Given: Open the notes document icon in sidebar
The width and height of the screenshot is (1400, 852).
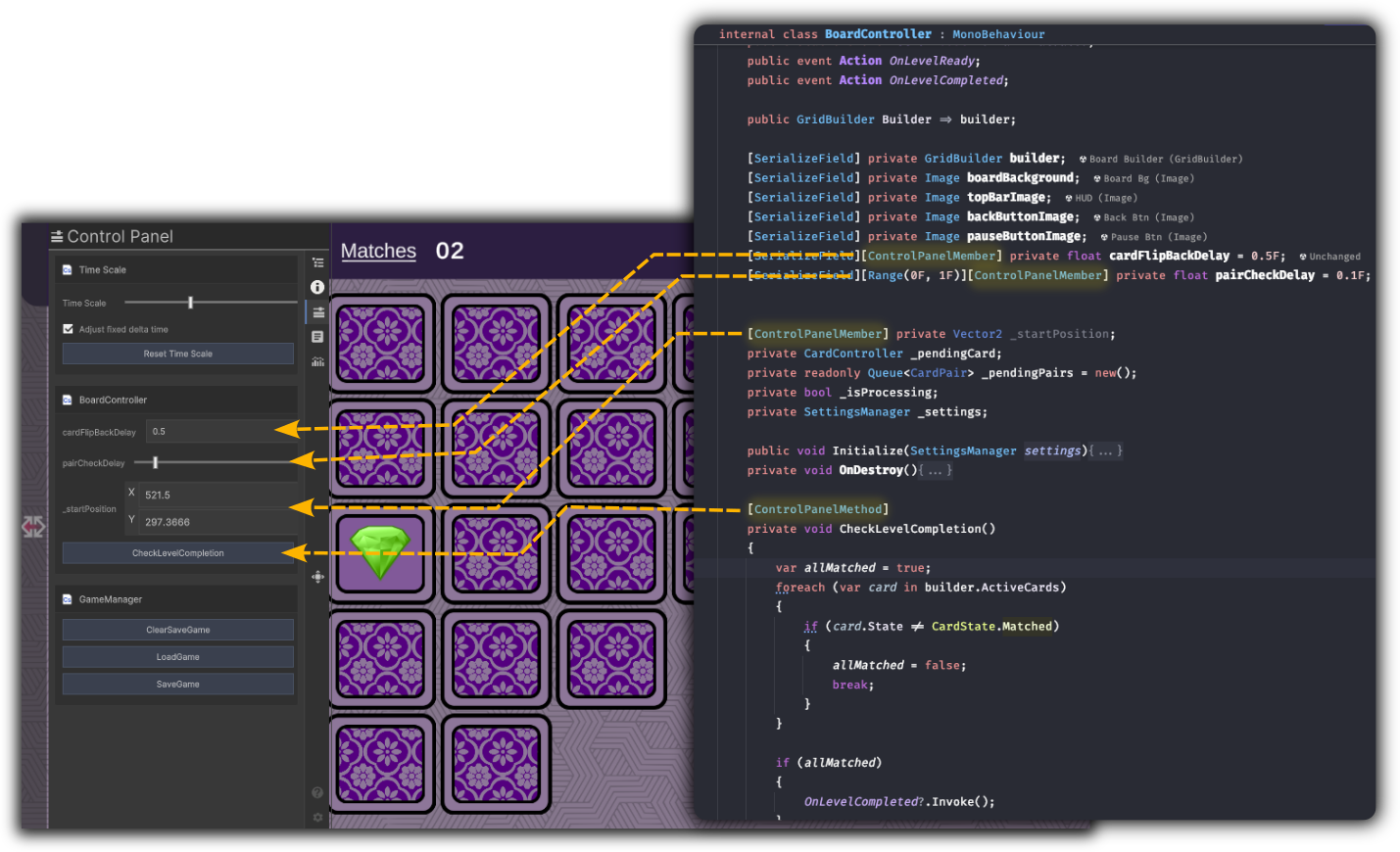Looking at the screenshot, I should pos(317,337).
